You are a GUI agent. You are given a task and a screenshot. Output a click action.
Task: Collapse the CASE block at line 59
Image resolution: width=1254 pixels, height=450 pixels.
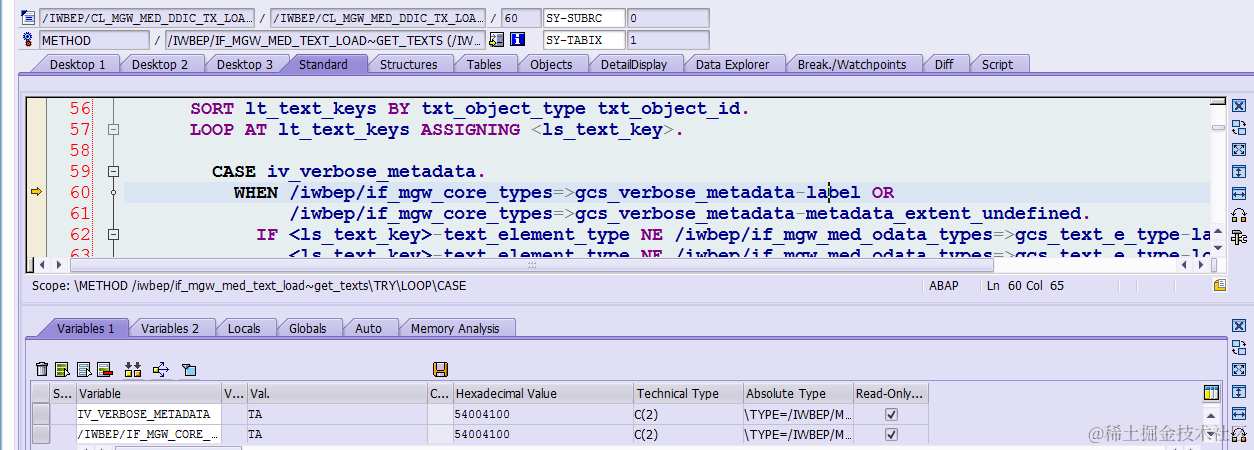(113, 172)
